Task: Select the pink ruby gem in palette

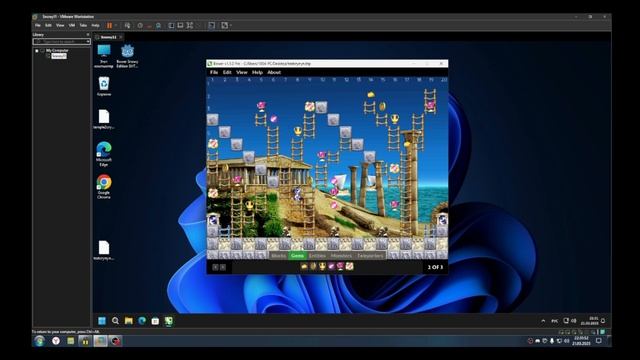Action: (340, 266)
